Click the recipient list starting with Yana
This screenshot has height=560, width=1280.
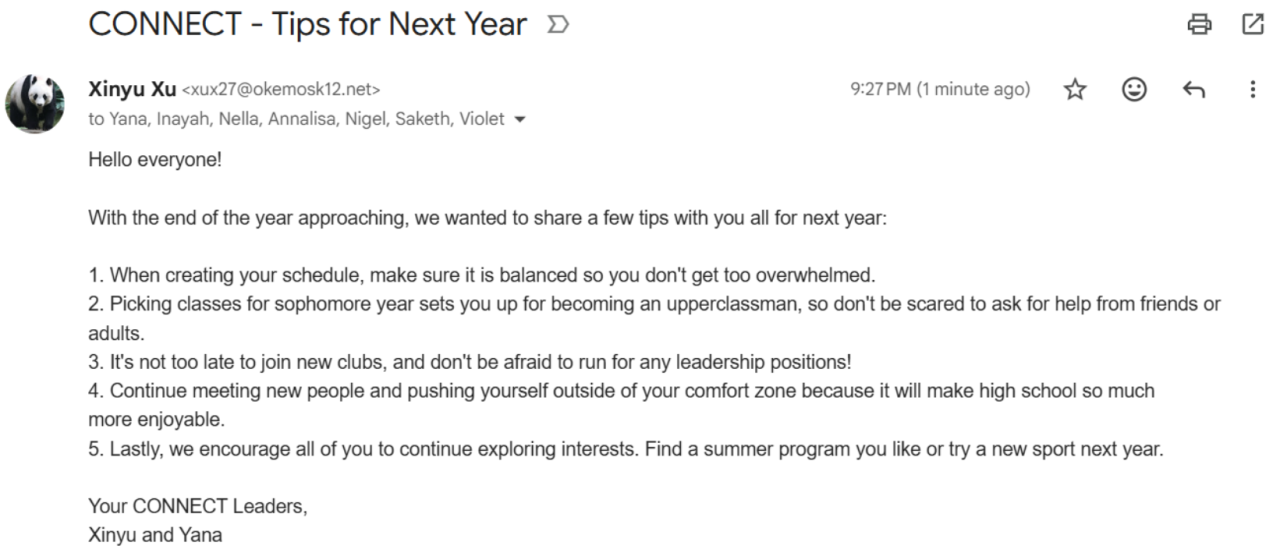point(297,120)
